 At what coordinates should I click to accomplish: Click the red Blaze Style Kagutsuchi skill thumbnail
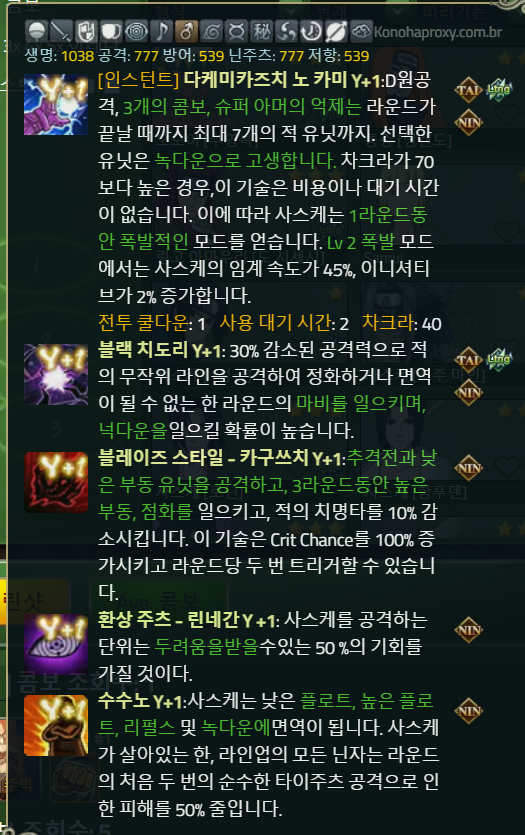pyautogui.click(x=56, y=482)
